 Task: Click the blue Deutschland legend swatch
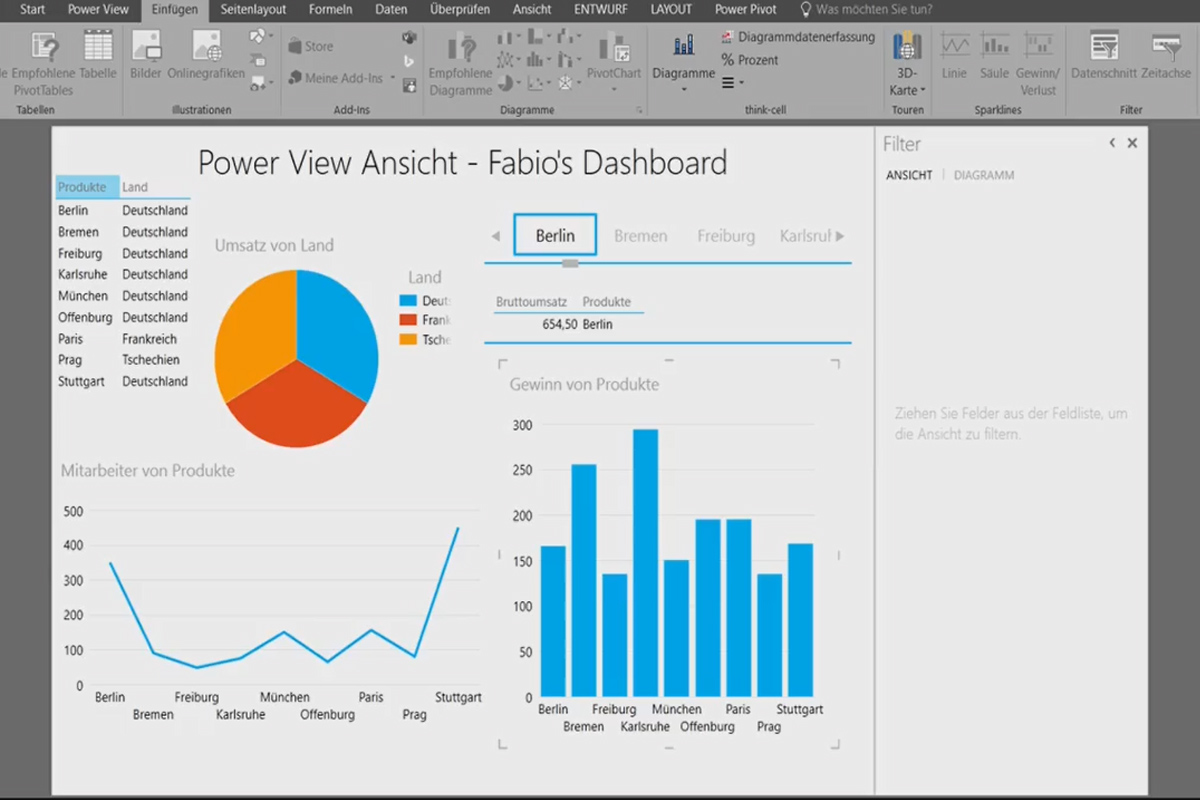click(x=407, y=301)
